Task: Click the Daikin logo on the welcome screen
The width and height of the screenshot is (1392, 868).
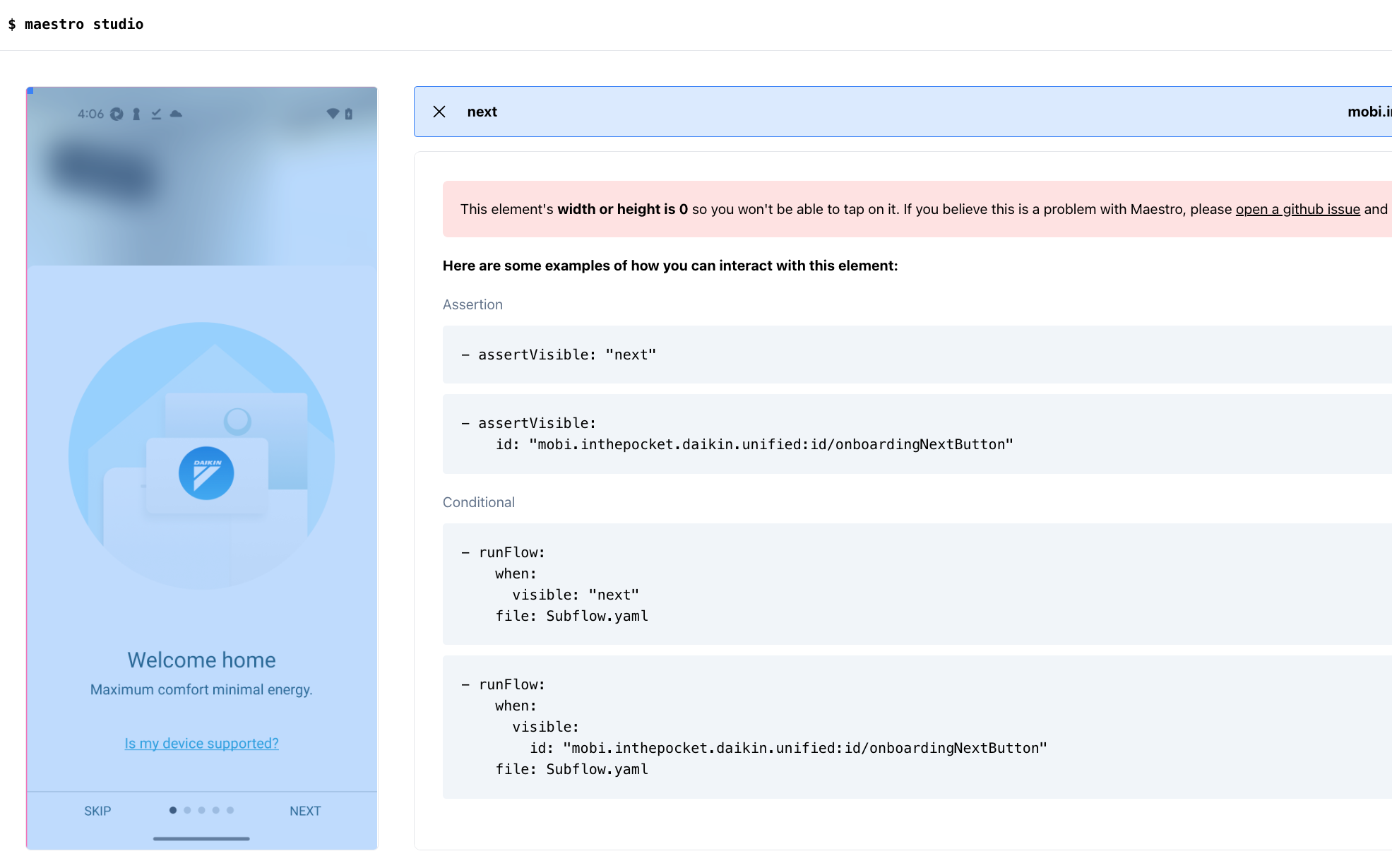Action: click(x=206, y=473)
